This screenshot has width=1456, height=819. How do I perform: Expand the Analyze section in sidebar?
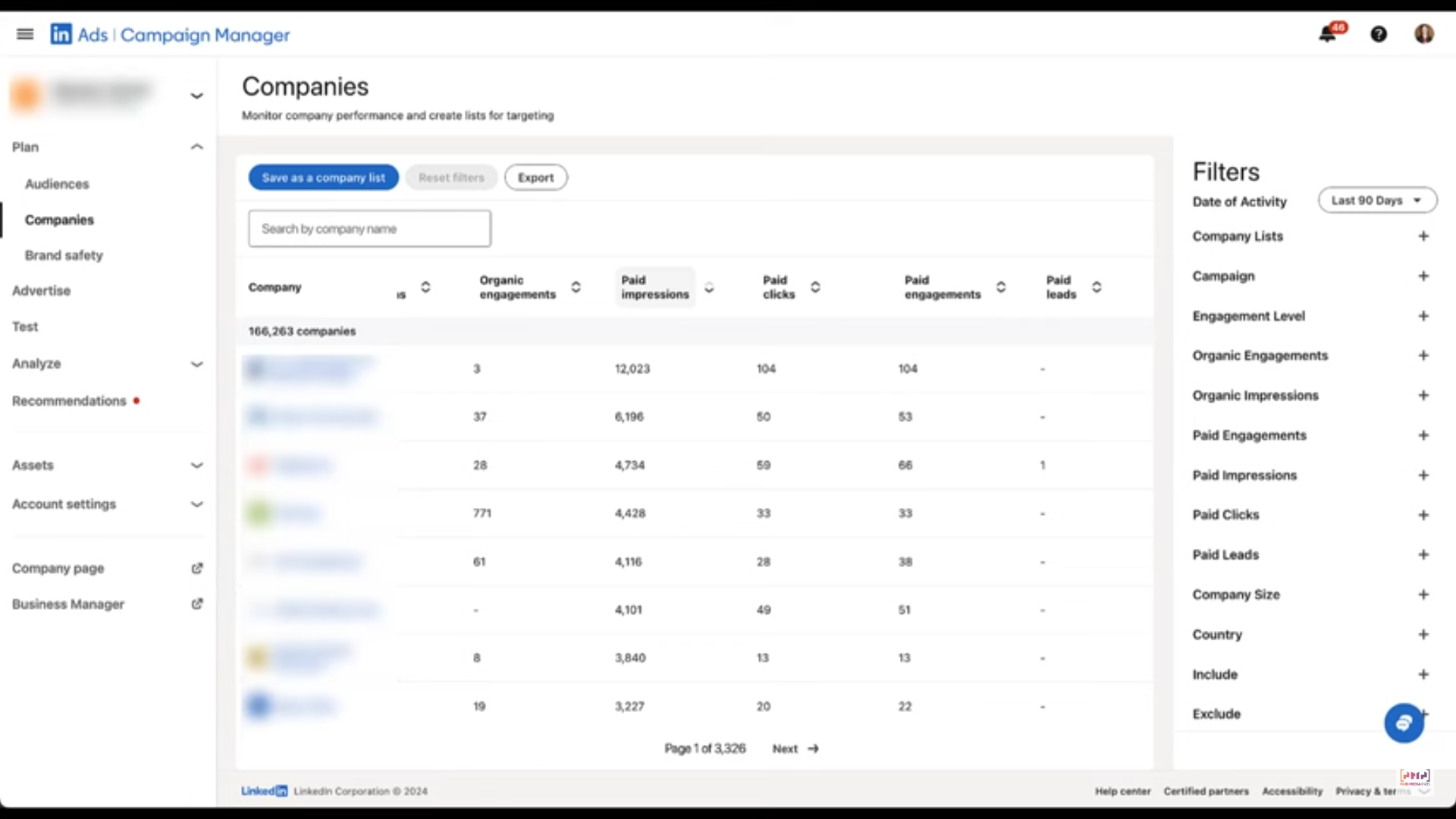(x=196, y=364)
